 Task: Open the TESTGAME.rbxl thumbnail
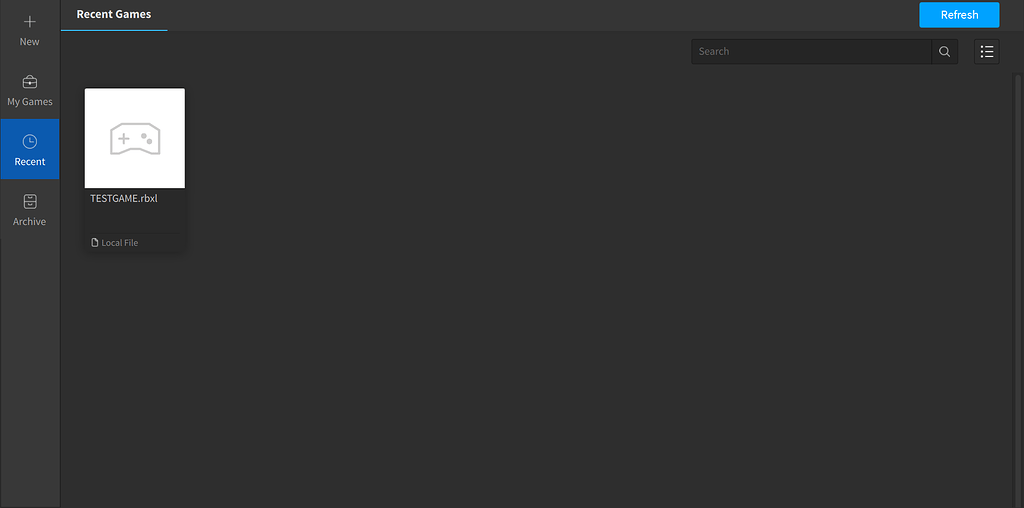(135, 138)
